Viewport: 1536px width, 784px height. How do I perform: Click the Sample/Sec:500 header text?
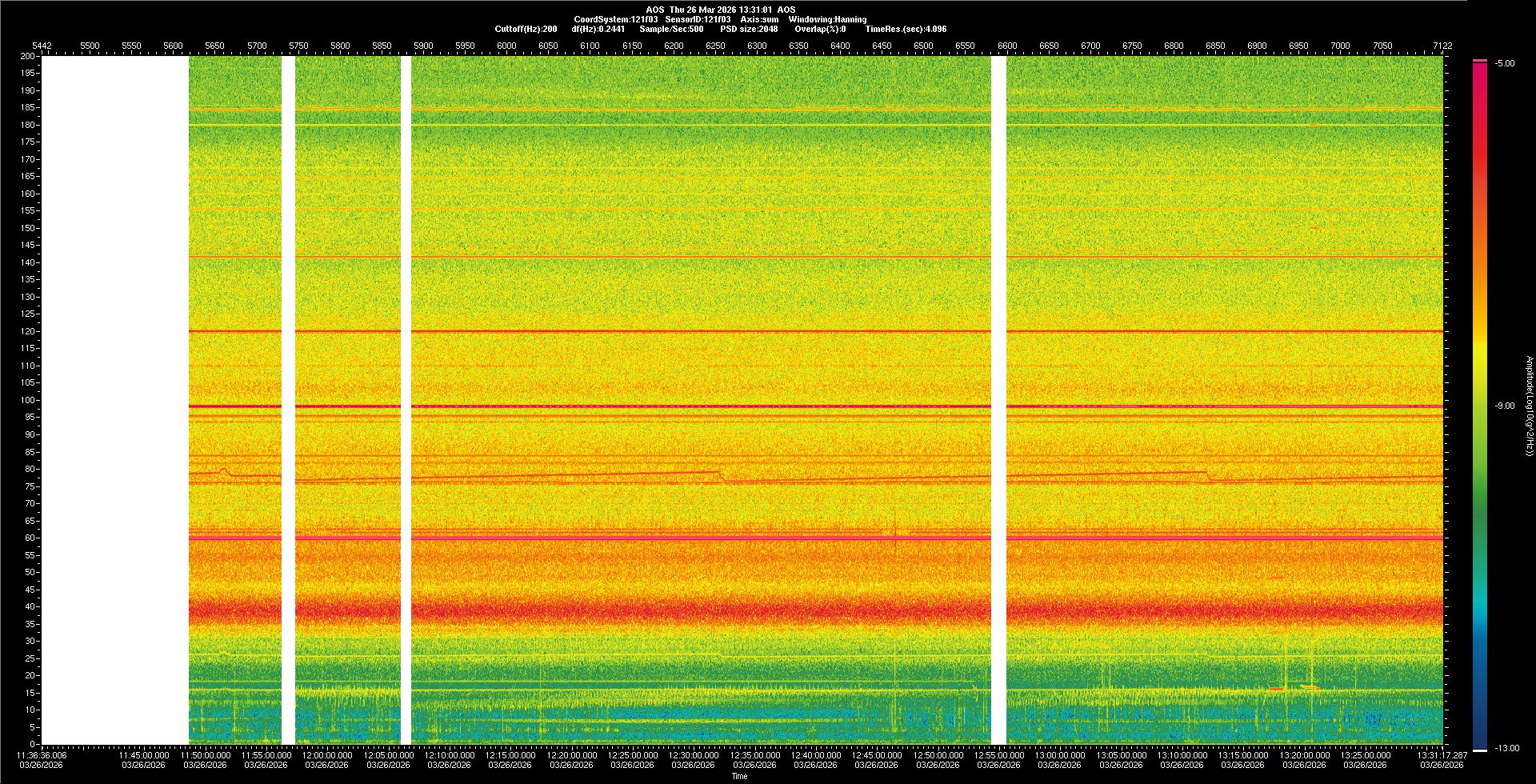(671, 29)
